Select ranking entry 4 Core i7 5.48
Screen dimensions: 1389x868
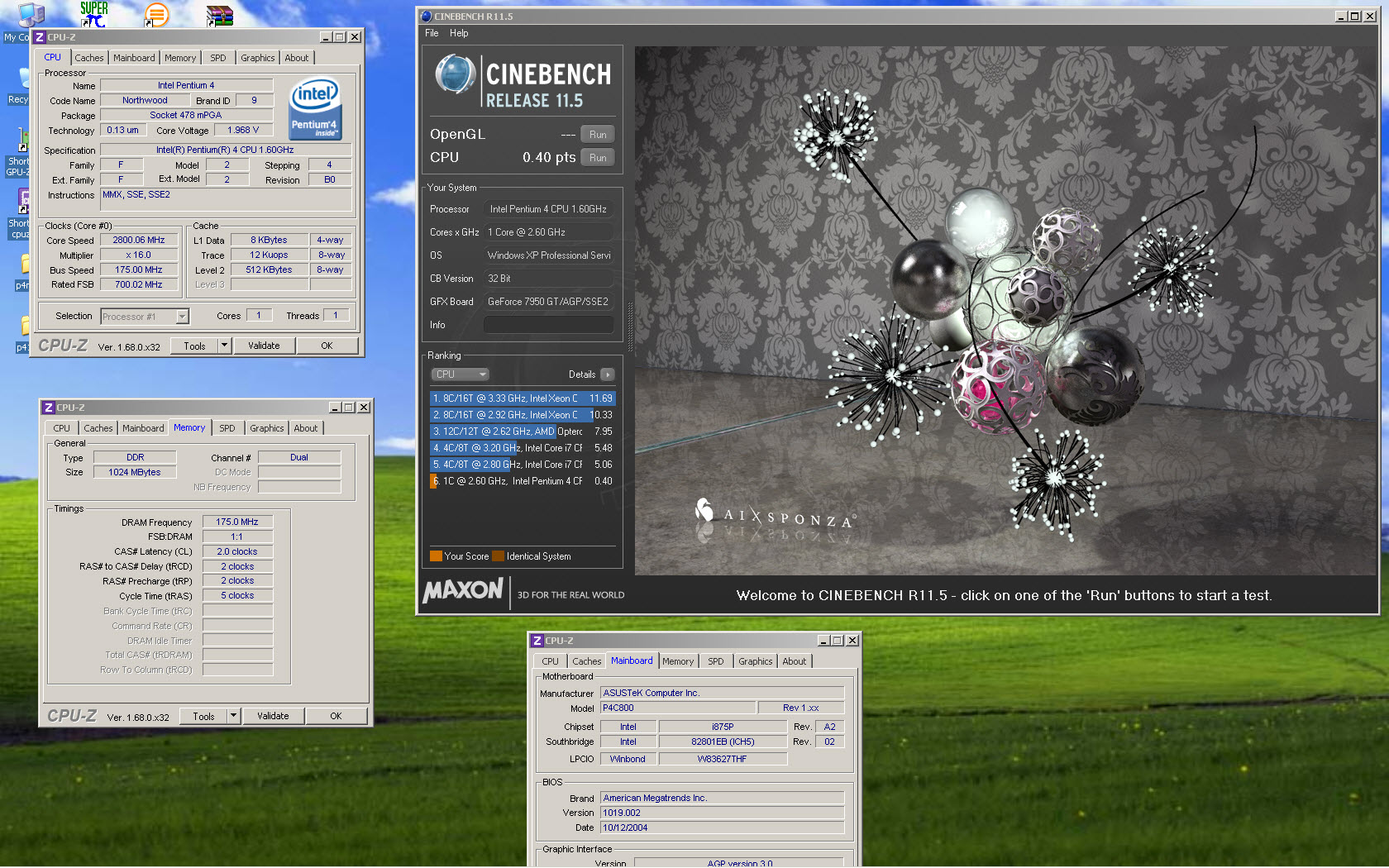(x=523, y=448)
